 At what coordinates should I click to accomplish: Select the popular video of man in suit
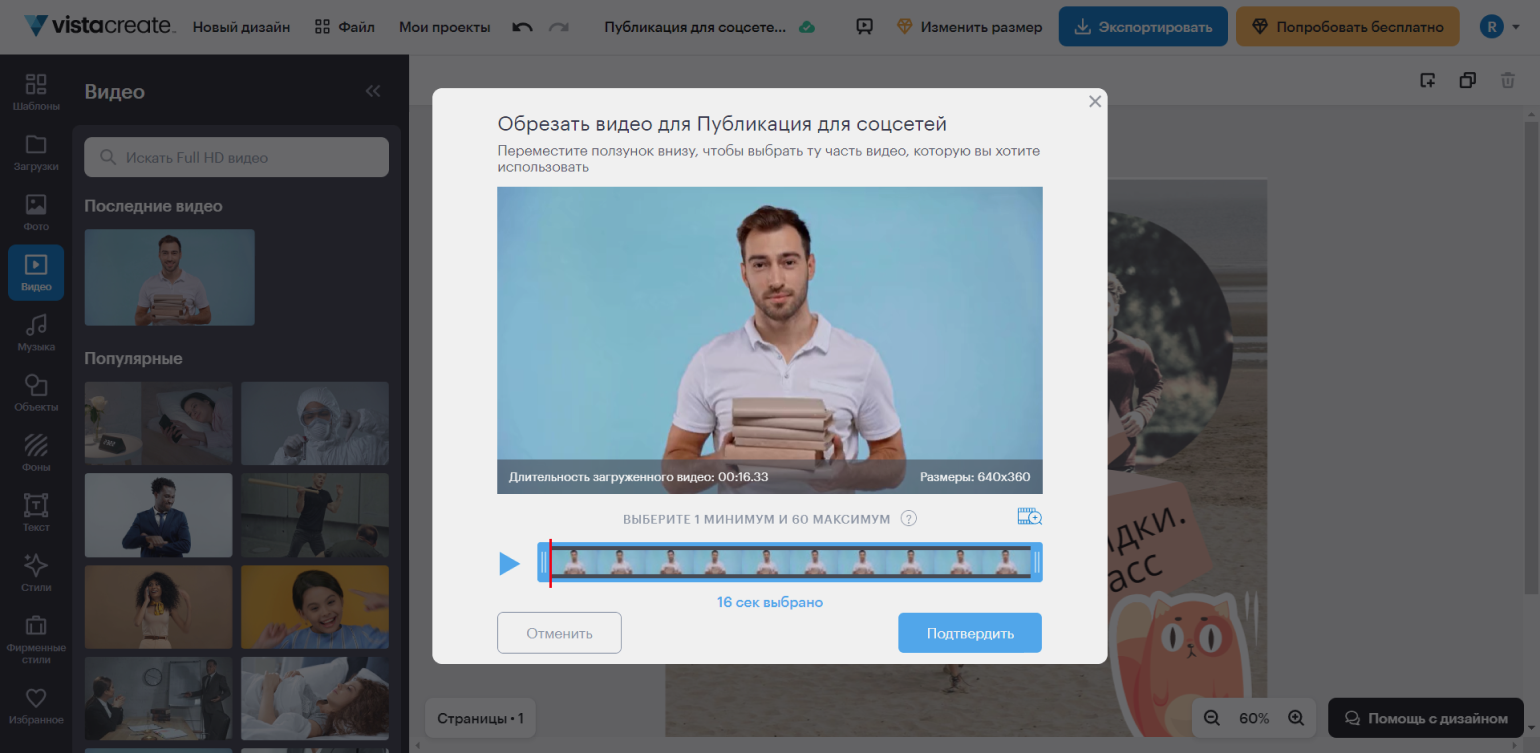(x=158, y=515)
